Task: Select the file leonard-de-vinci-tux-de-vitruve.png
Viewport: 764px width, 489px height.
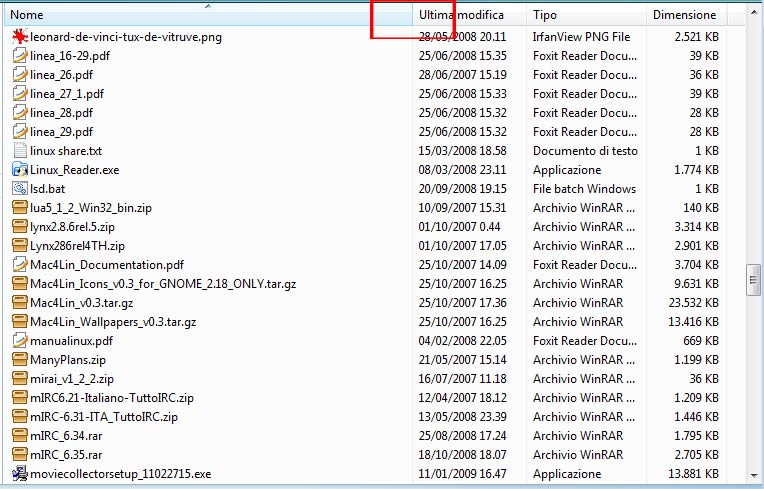Action: click(126, 37)
